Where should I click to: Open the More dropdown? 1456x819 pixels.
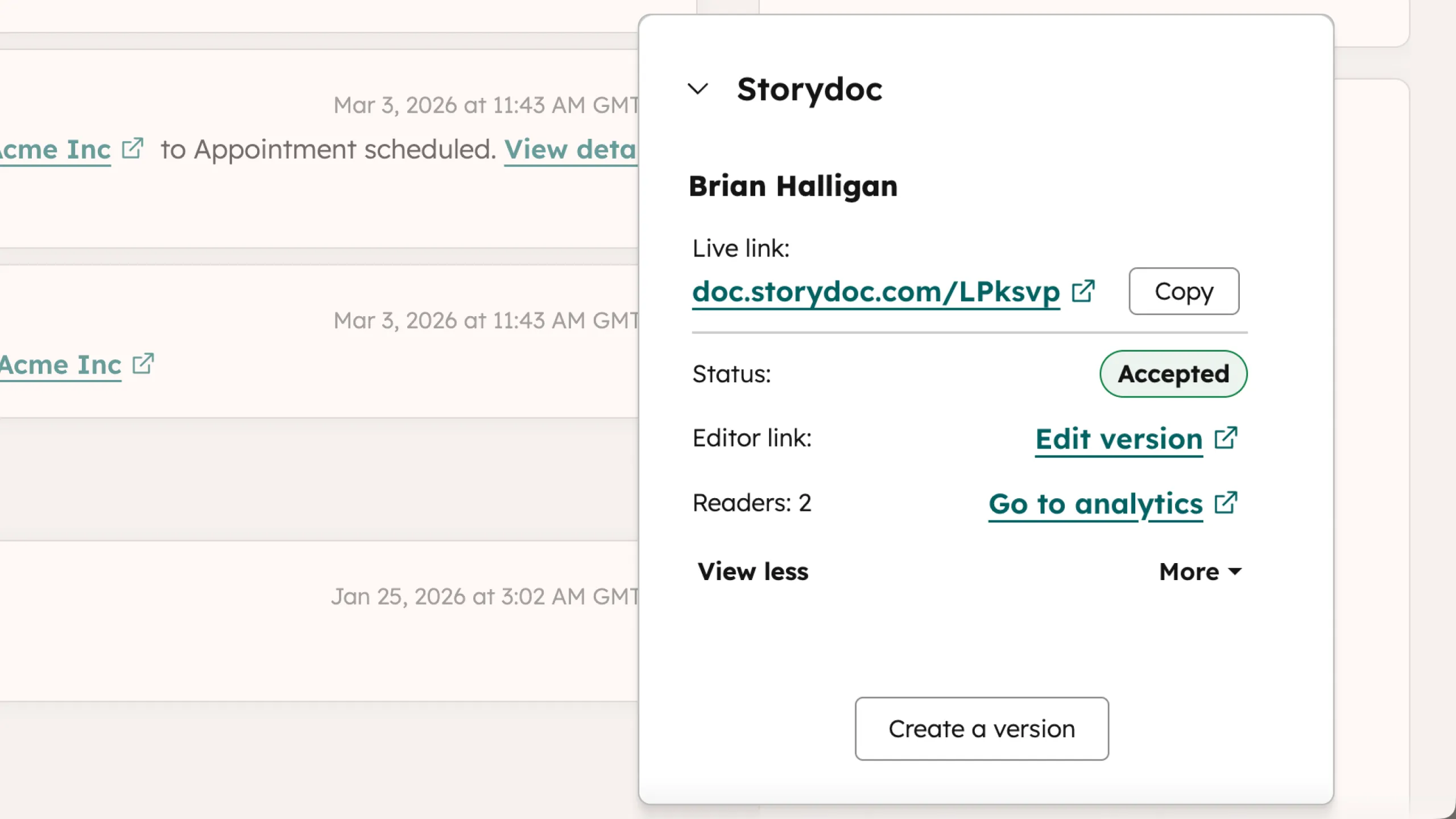coord(1201,572)
